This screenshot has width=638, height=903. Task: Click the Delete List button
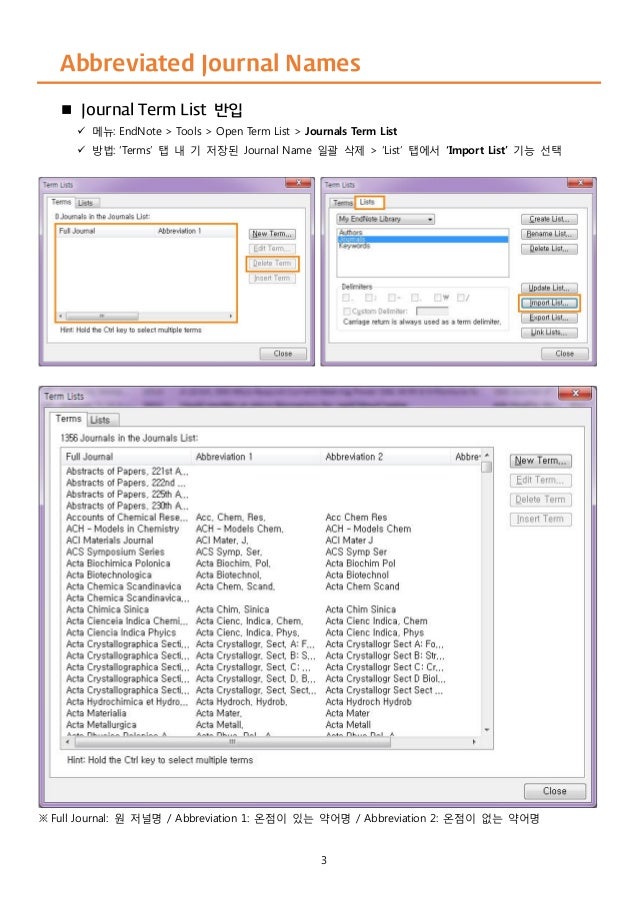[549, 249]
